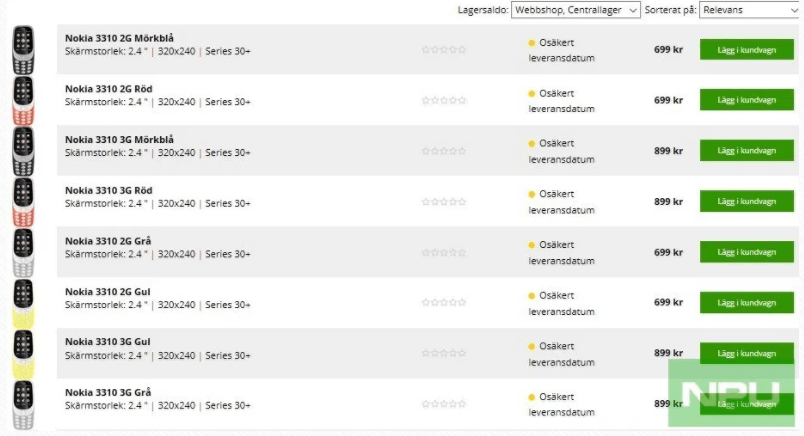The image size is (804, 436).
Task: Select the Nokia 3310 3G Gul thumbnail
Action: (23, 354)
